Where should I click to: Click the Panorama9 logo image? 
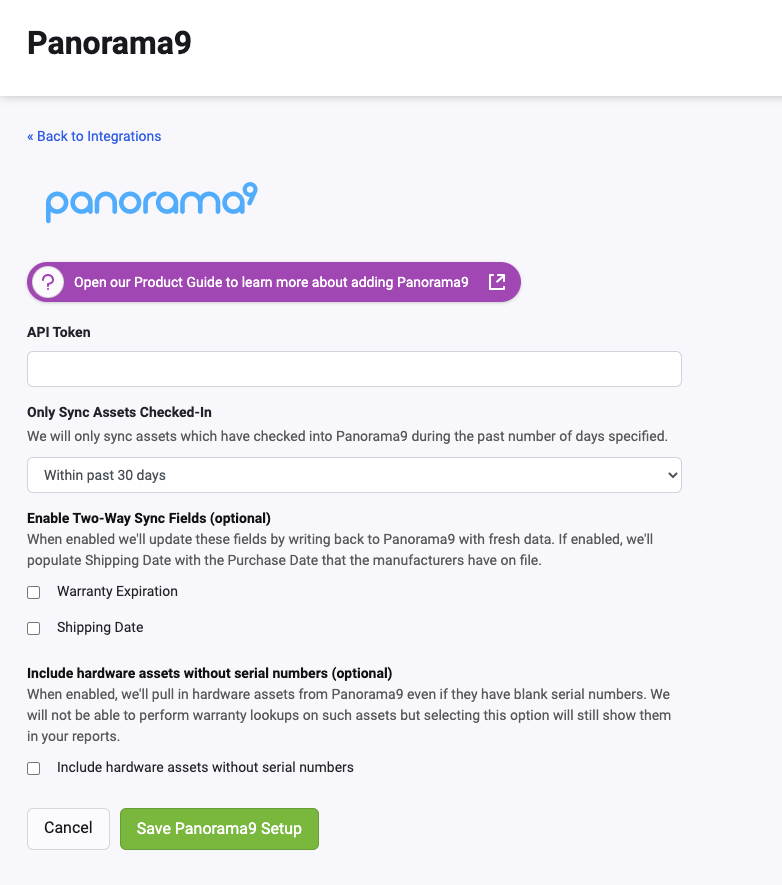point(150,200)
